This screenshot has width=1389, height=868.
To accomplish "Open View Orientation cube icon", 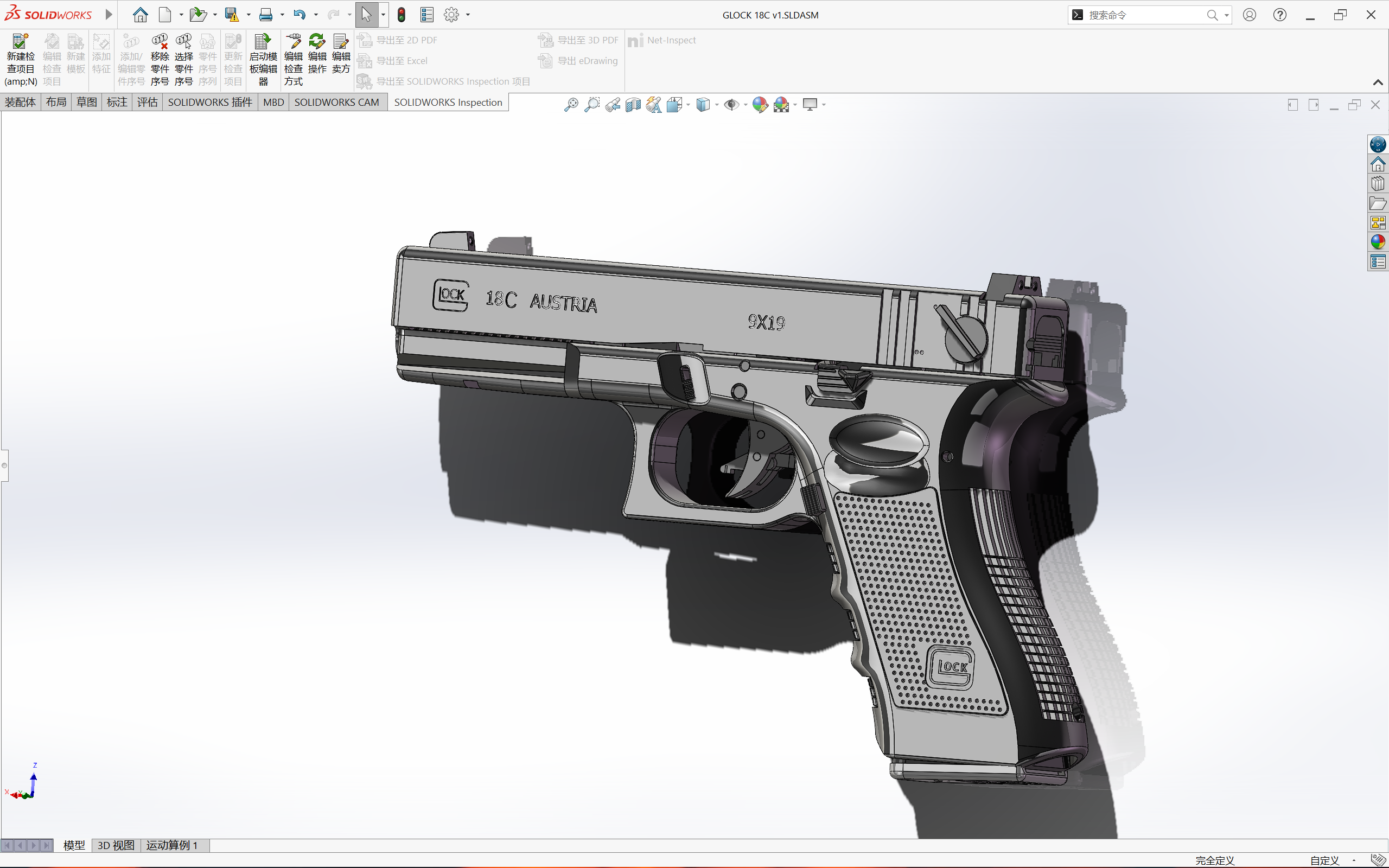I will 674,105.
